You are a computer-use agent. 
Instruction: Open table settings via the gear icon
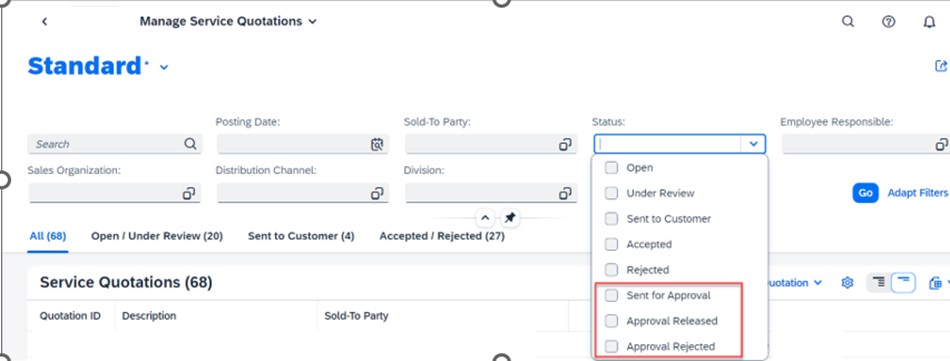click(x=847, y=283)
